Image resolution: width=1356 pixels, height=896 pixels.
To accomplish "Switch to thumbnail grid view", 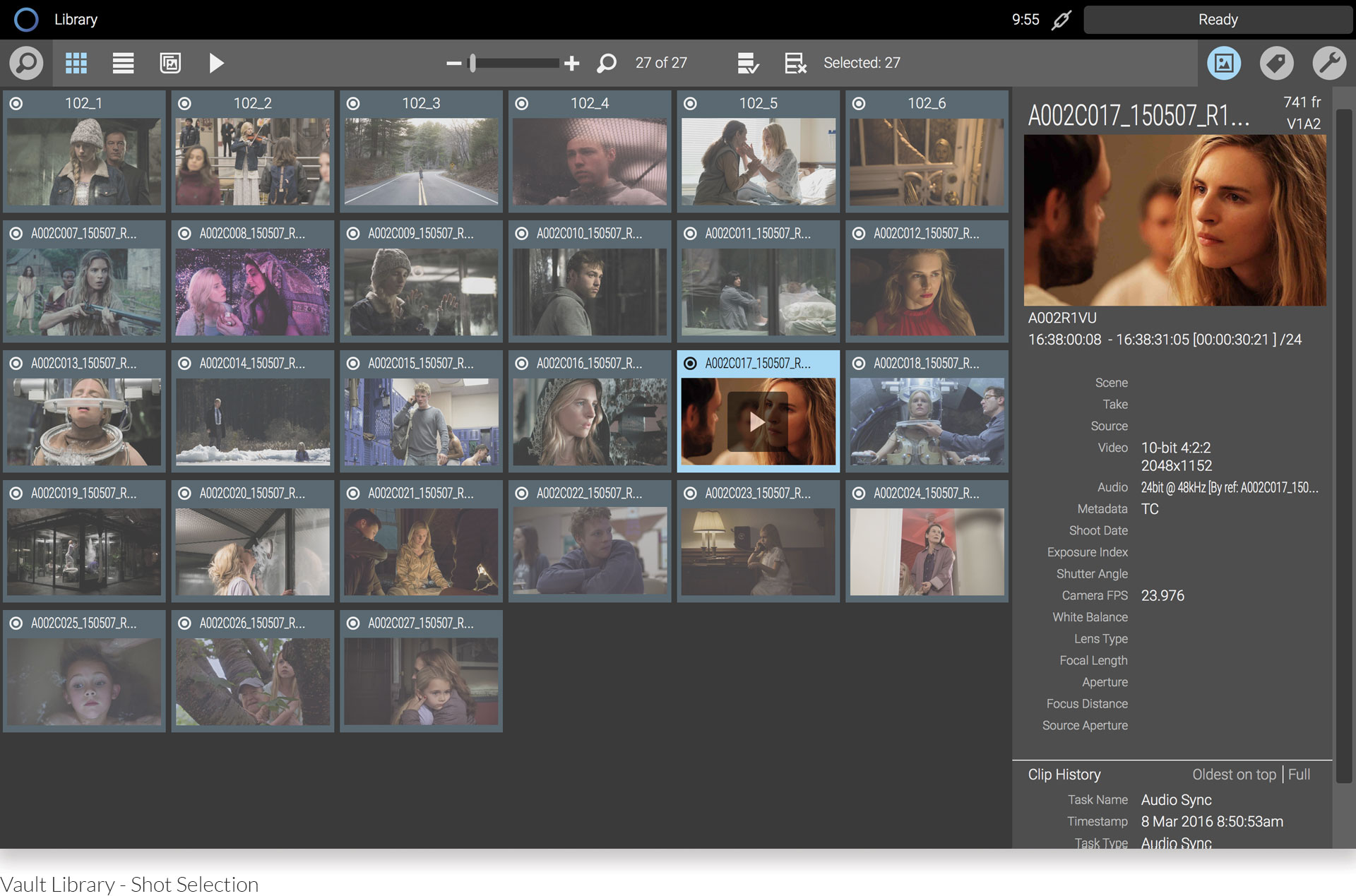I will 76,64.
